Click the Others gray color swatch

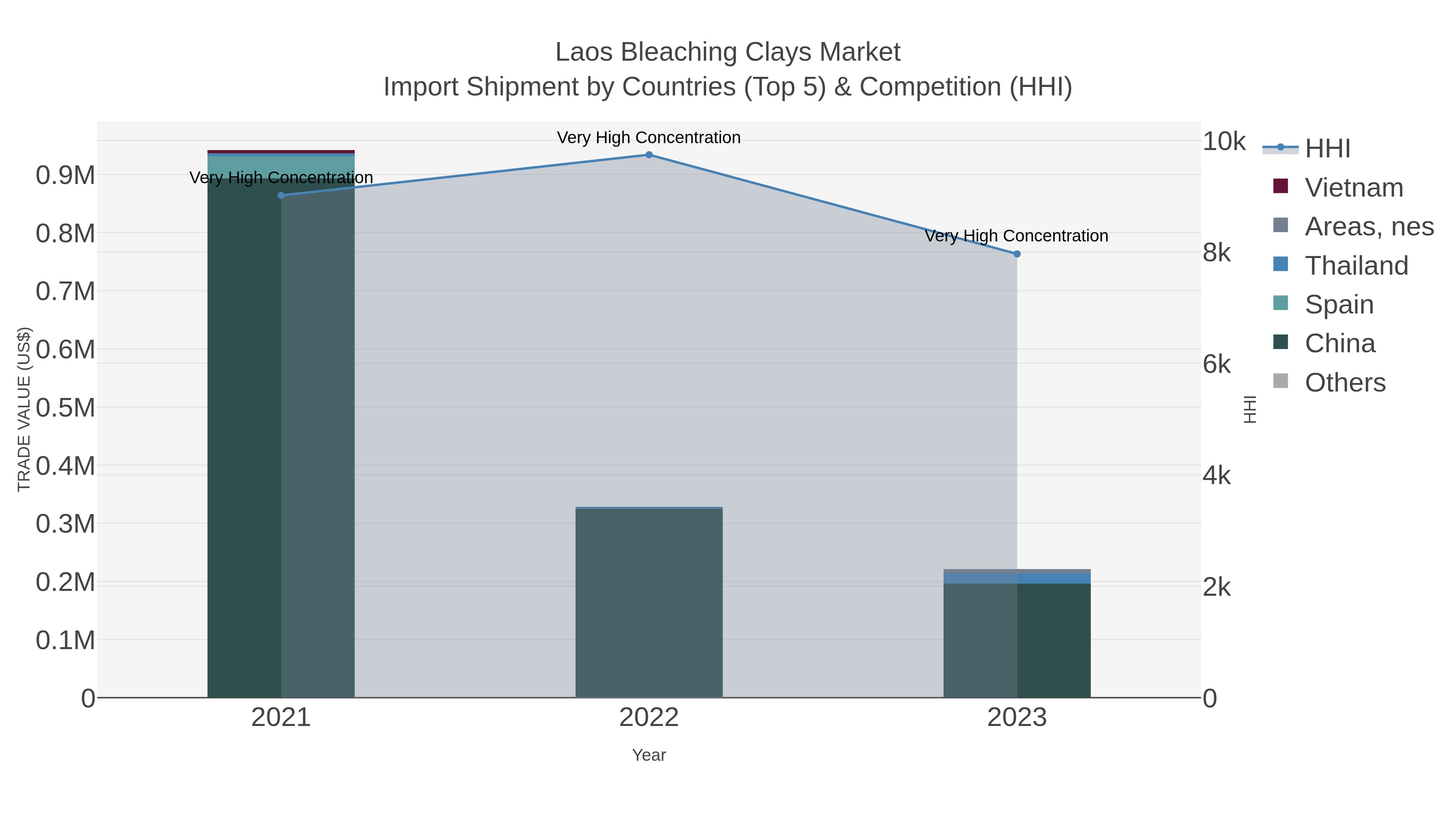pyautogui.click(x=1280, y=381)
